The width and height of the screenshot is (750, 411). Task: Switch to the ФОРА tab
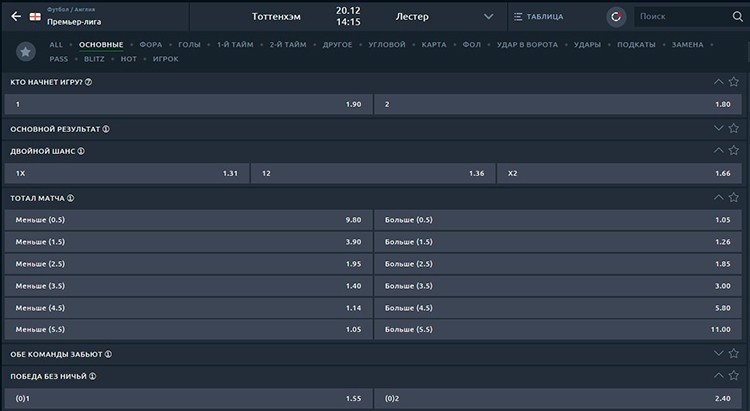coord(151,44)
